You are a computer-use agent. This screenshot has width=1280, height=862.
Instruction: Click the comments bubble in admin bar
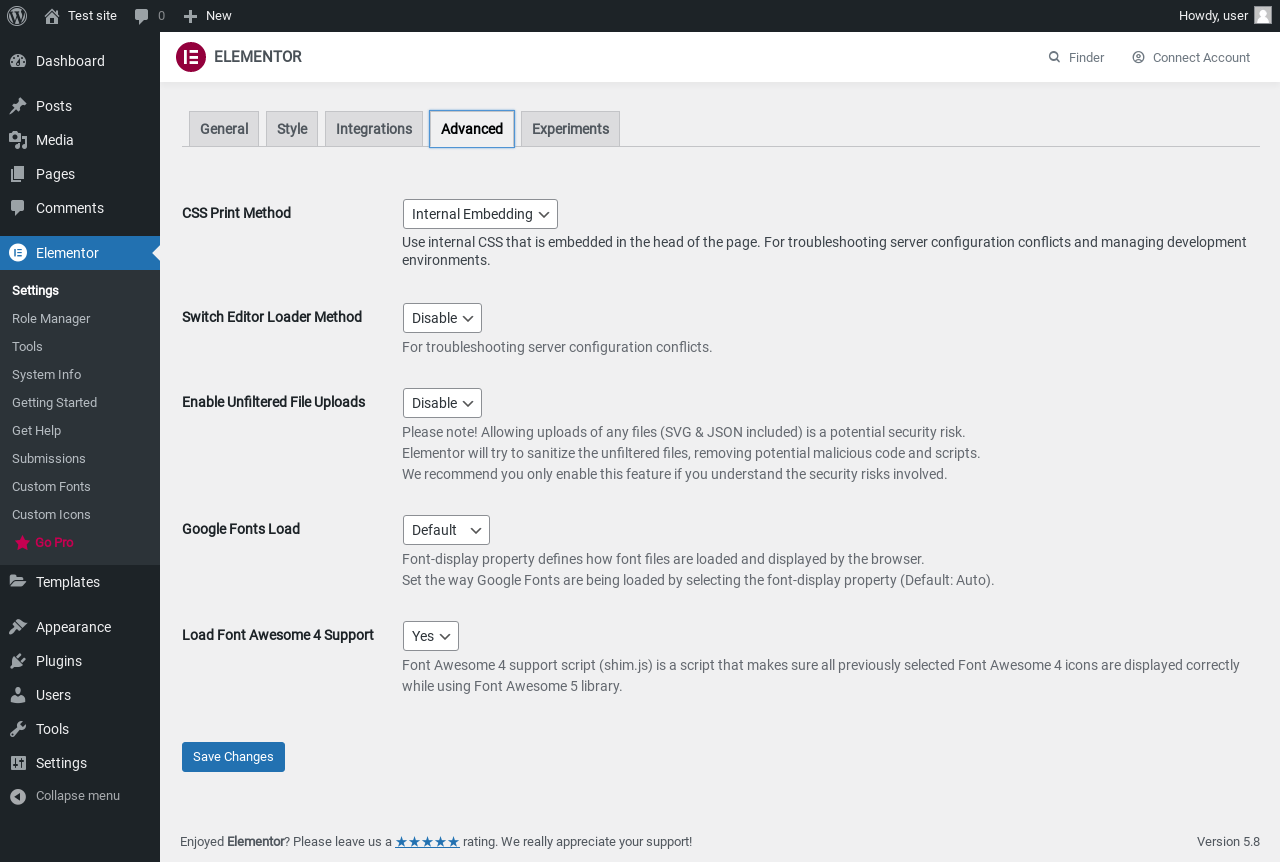point(142,16)
